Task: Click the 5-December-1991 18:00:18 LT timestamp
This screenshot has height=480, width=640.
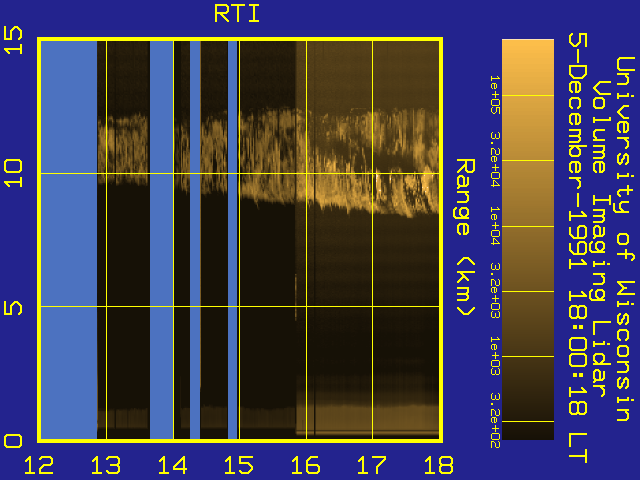Action: [x=578, y=248]
